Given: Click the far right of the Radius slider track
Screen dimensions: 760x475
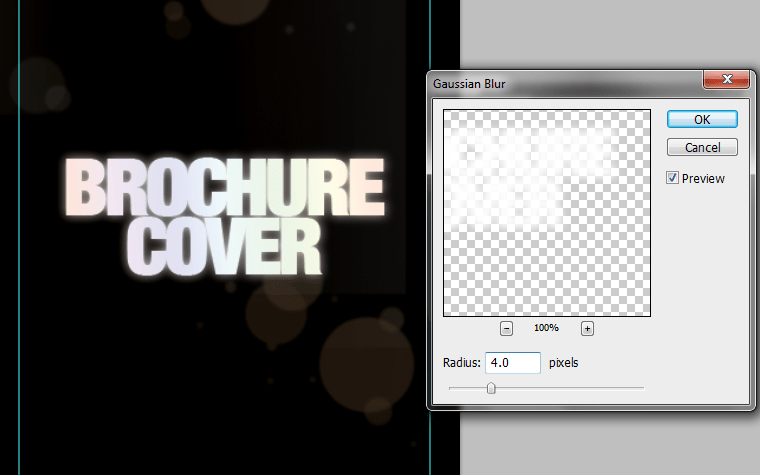Looking at the screenshot, I should pos(642,388).
